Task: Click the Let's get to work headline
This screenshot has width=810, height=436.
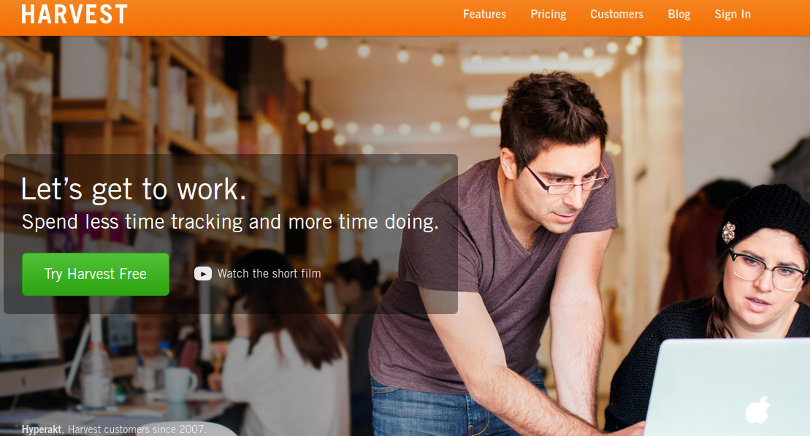Action: [133, 189]
